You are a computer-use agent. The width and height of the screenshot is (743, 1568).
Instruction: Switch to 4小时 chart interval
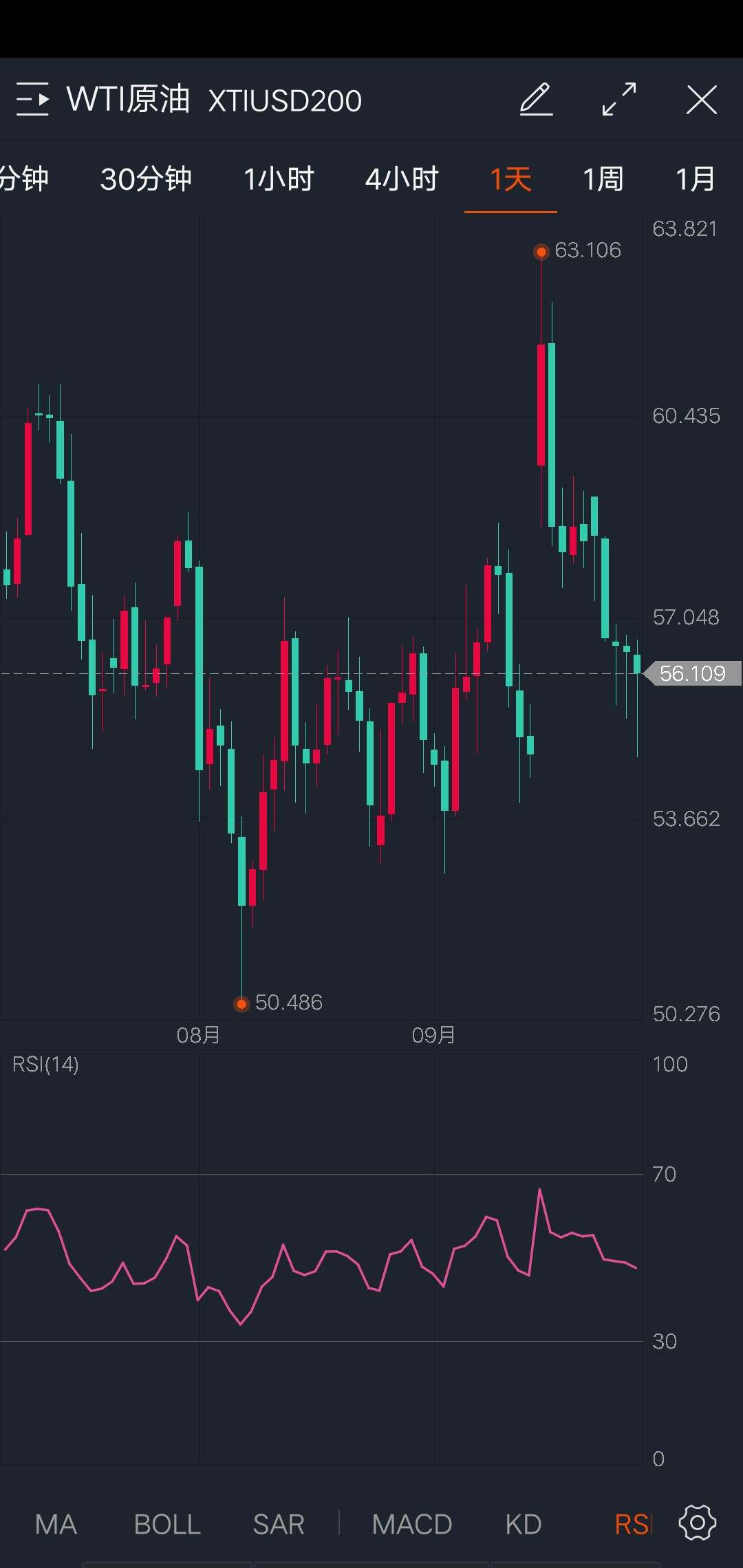(x=402, y=179)
